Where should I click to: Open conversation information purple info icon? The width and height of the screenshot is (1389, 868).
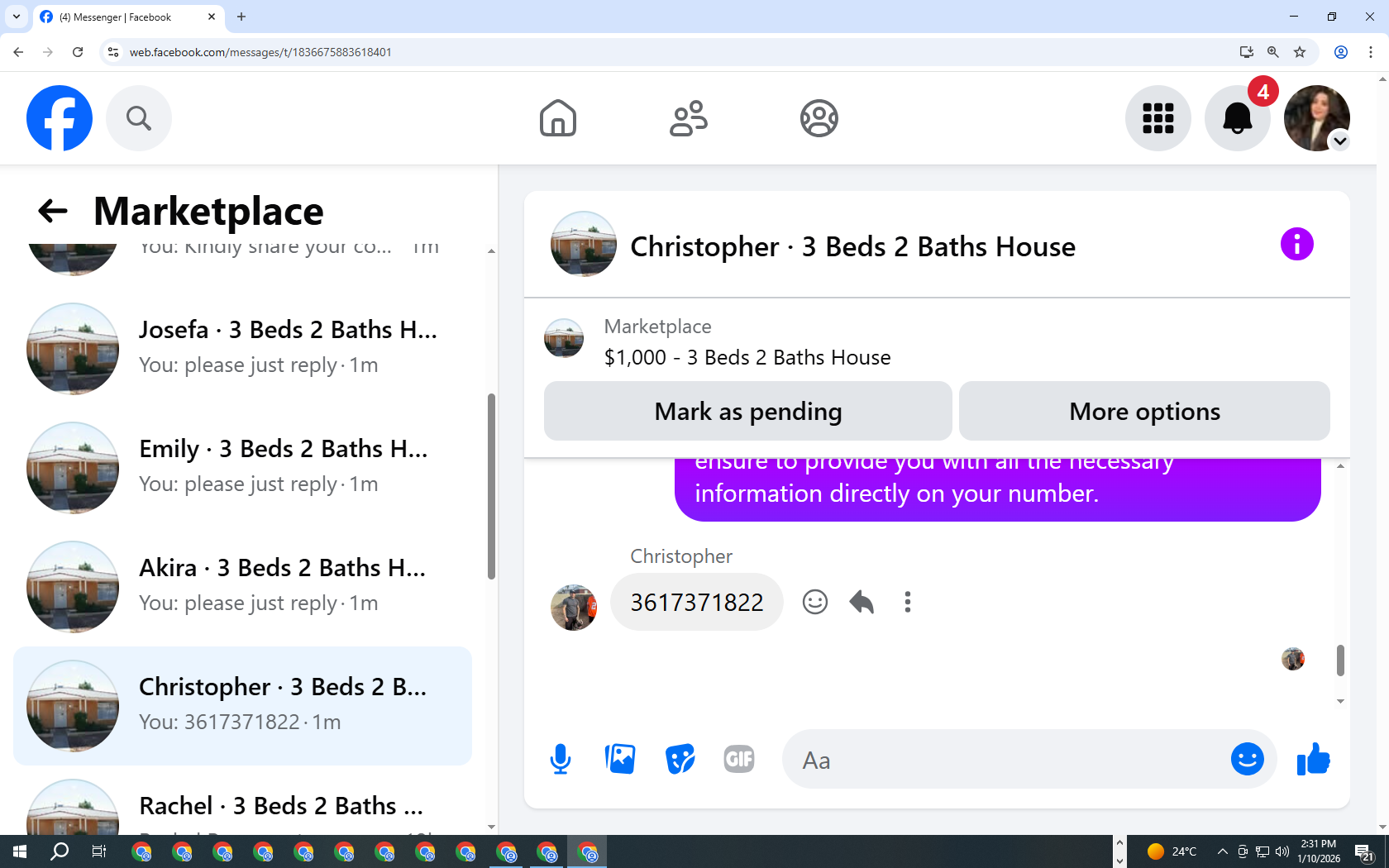1297,244
